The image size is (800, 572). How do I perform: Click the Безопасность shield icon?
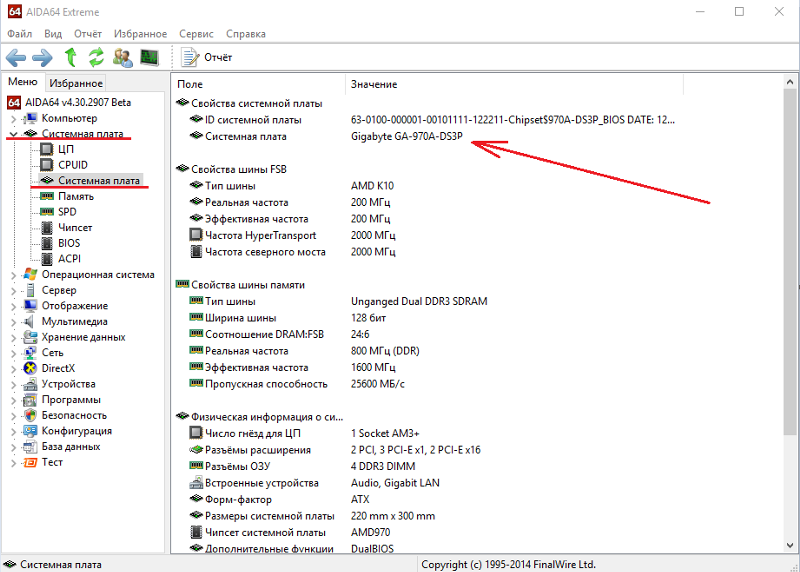pos(30,415)
